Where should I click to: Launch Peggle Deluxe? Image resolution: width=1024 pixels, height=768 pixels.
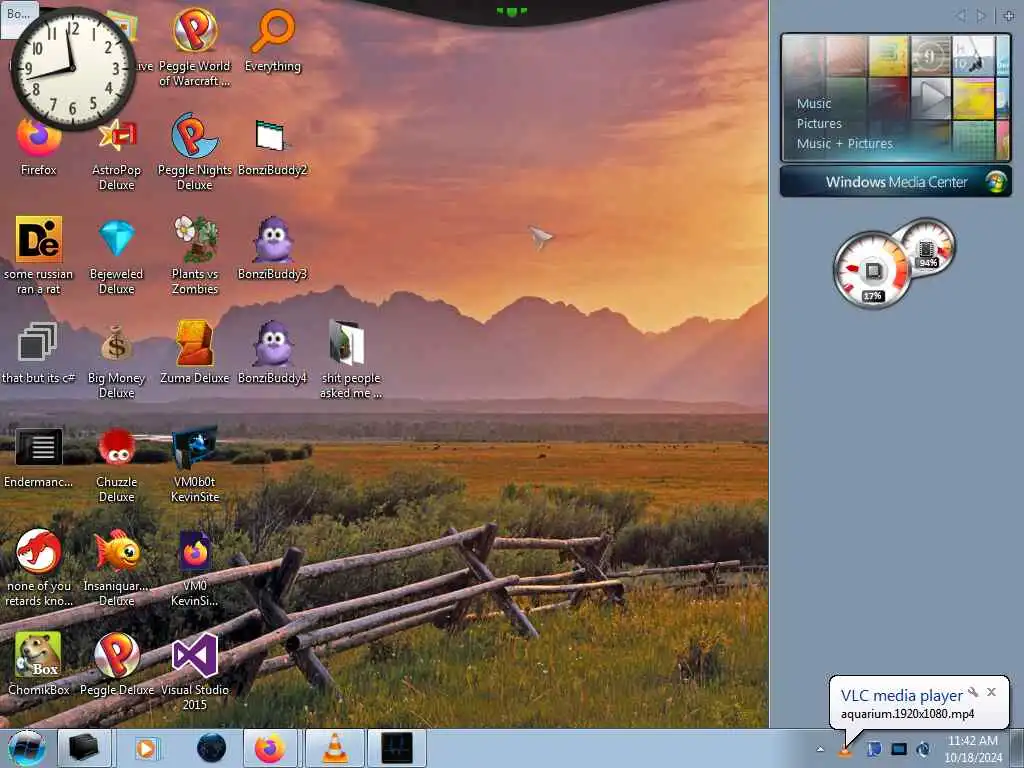click(x=116, y=663)
